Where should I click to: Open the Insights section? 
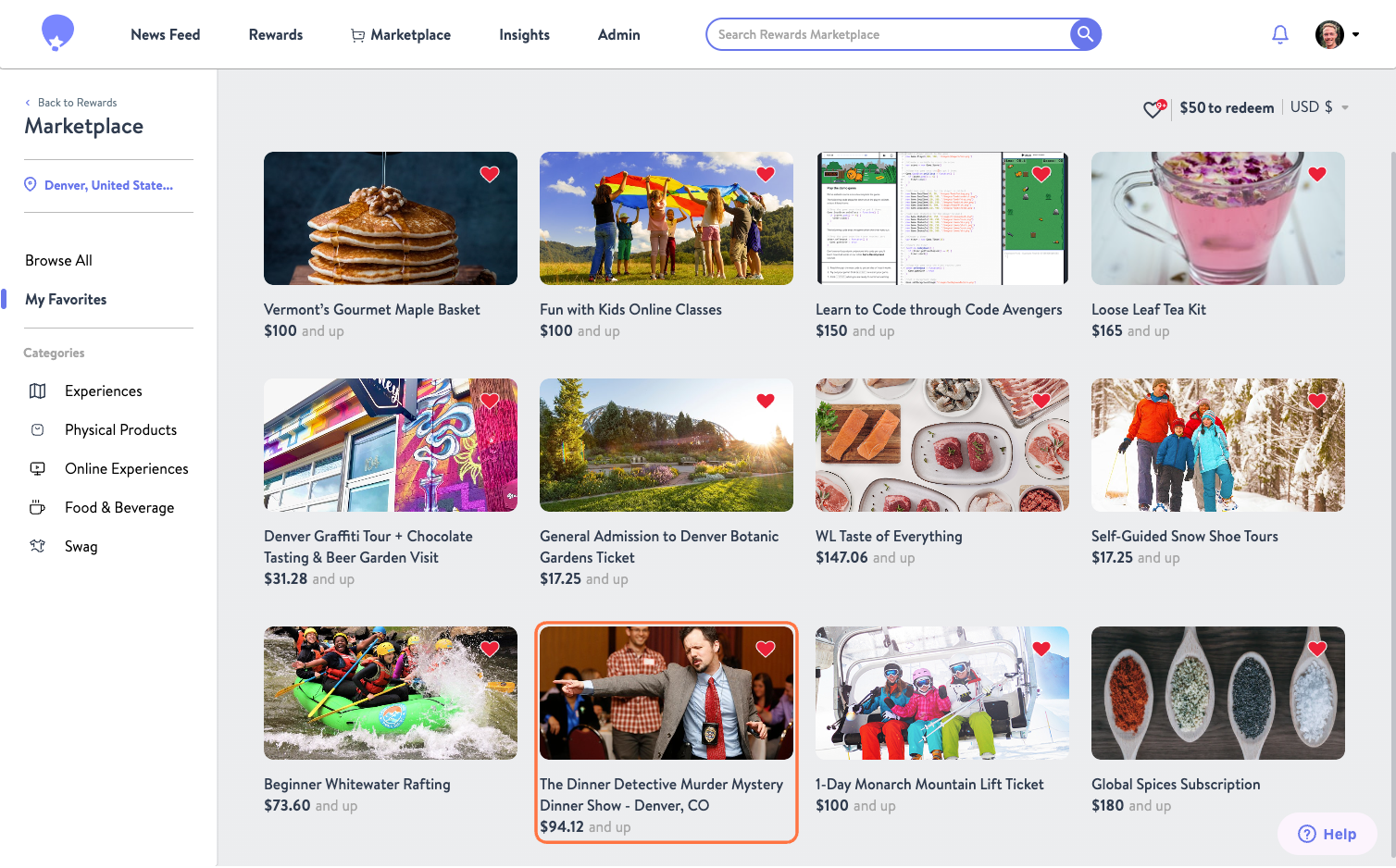click(524, 34)
